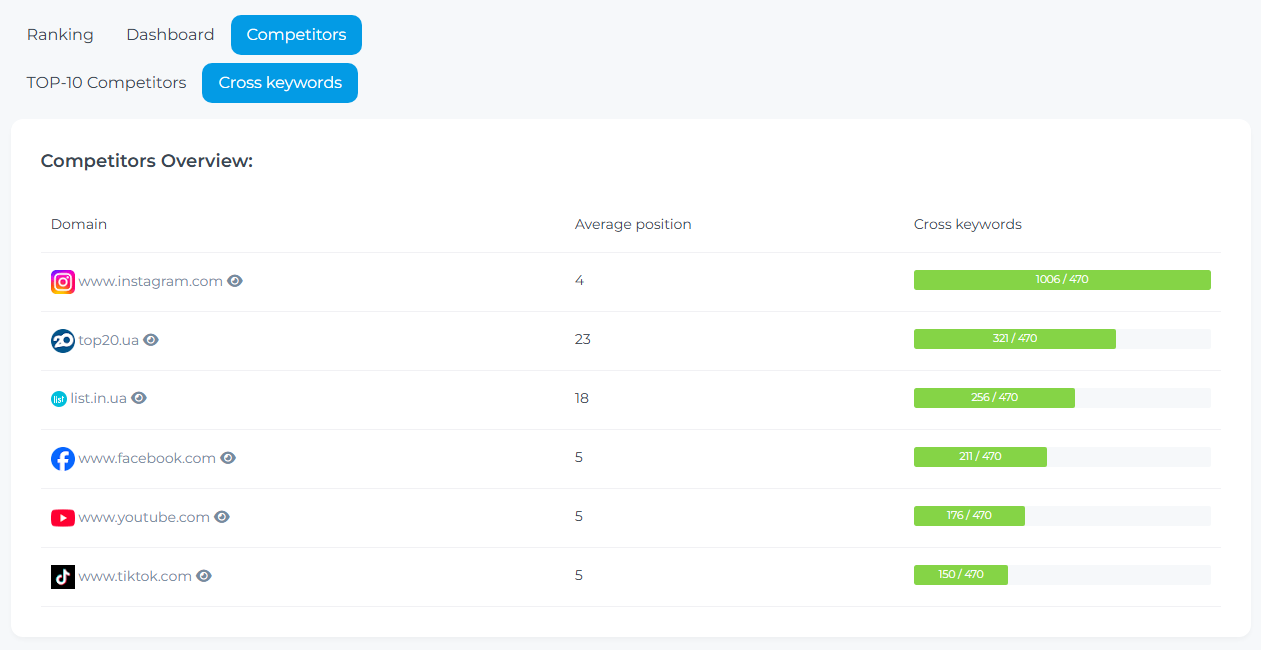Click the list.in.ua favicon icon

click(59, 399)
